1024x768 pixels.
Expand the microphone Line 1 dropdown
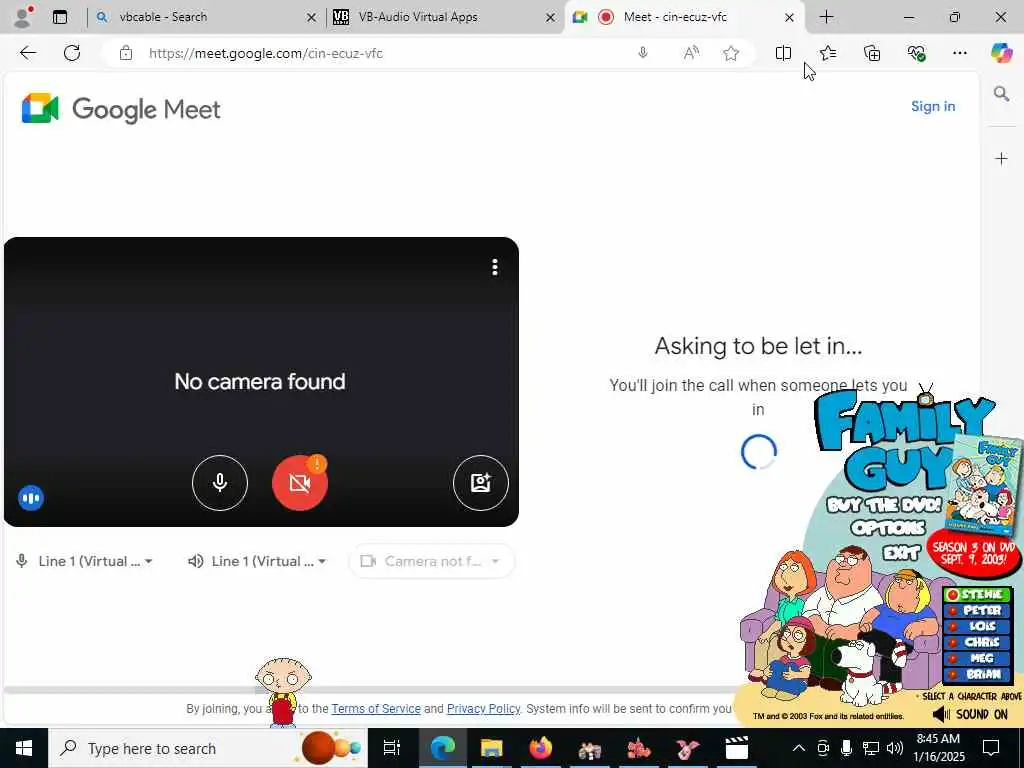(x=84, y=561)
